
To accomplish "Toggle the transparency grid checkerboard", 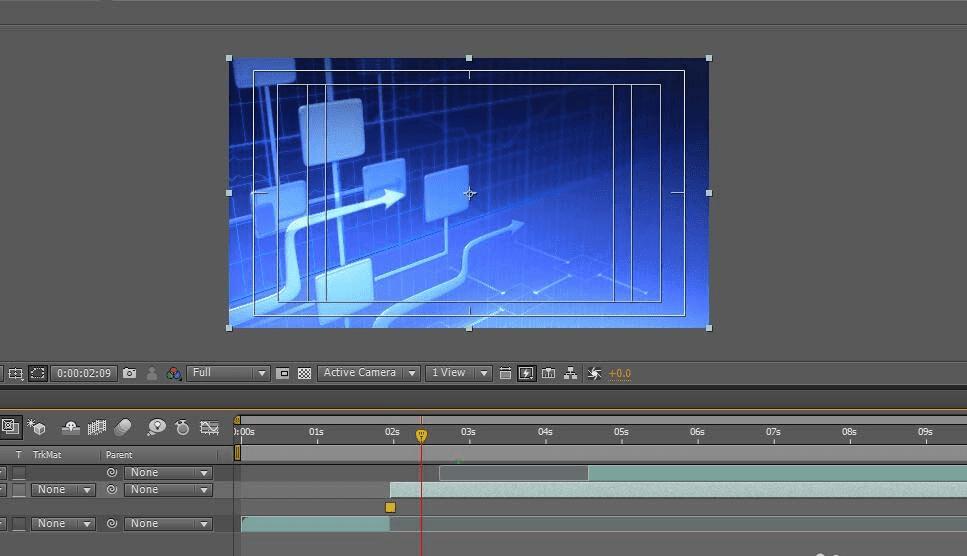I will coord(304,373).
